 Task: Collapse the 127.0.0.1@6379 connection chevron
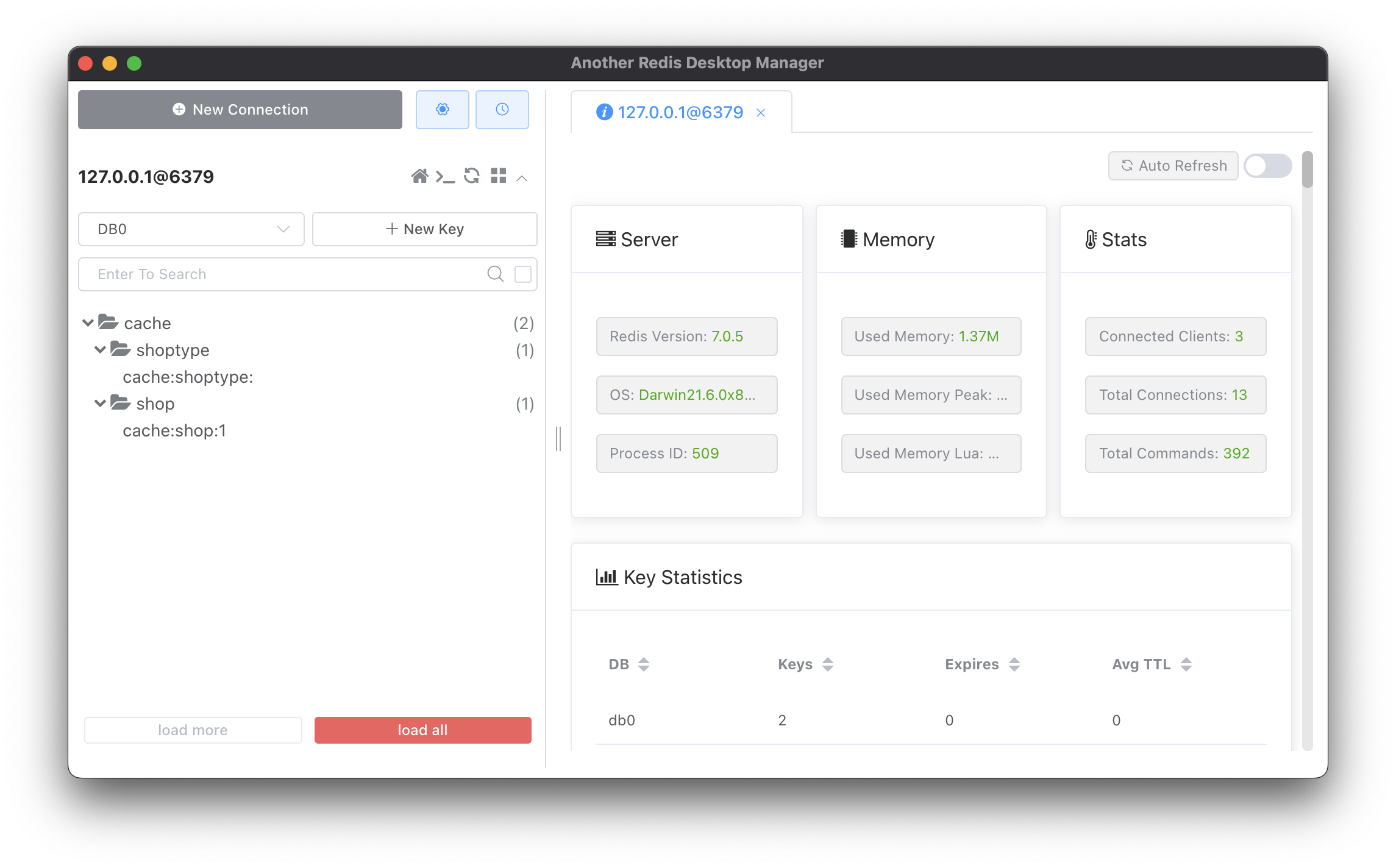[x=522, y=178]
